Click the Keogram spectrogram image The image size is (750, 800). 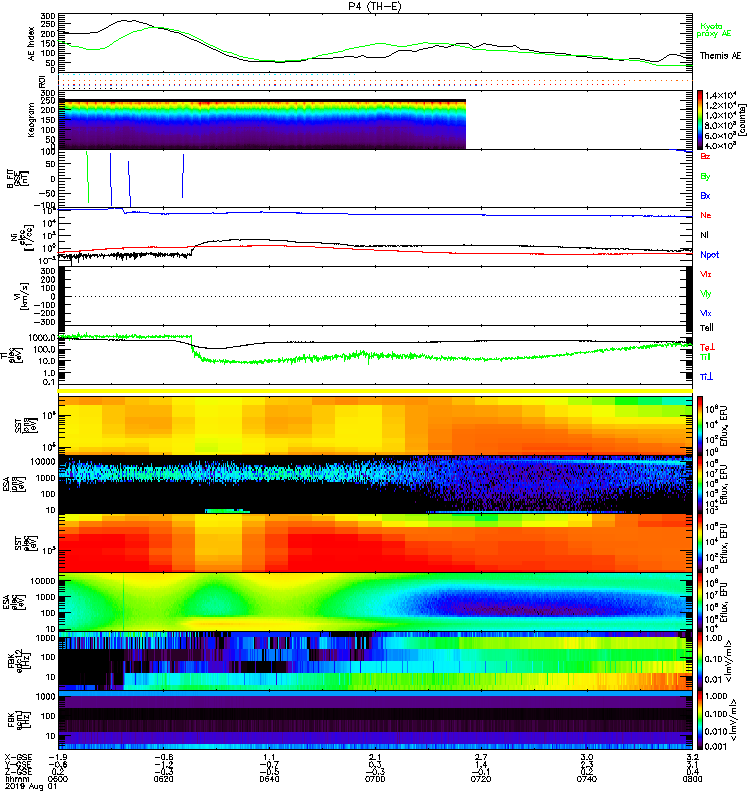point(262,124)
